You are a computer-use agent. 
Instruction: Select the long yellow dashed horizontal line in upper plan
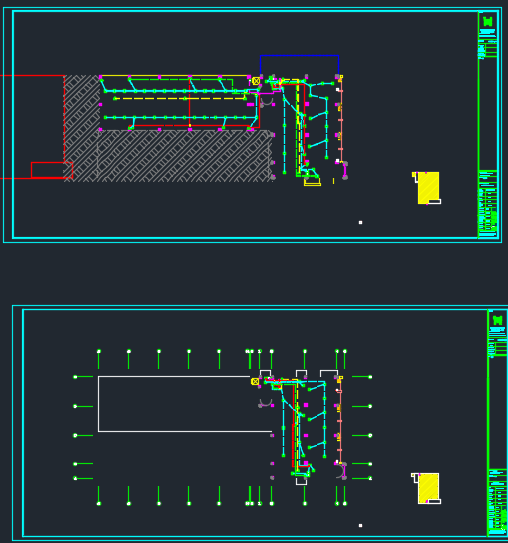pos(180,99)
